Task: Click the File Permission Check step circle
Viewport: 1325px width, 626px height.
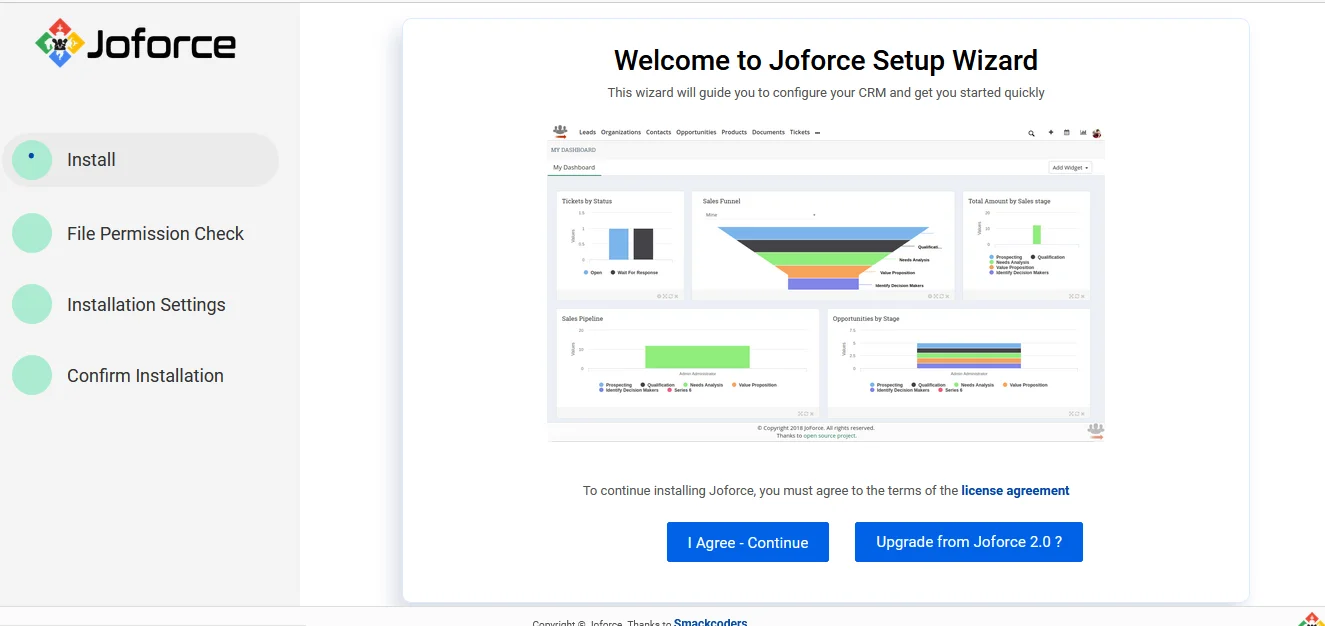Action: tap(32, 233)
